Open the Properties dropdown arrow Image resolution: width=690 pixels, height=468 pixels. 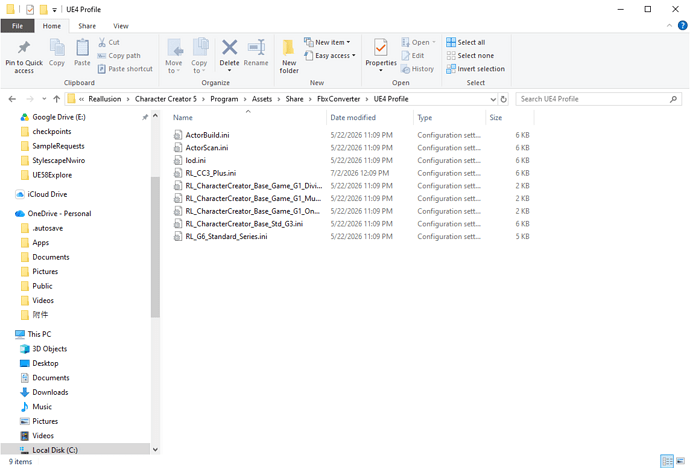click(381, 70)
